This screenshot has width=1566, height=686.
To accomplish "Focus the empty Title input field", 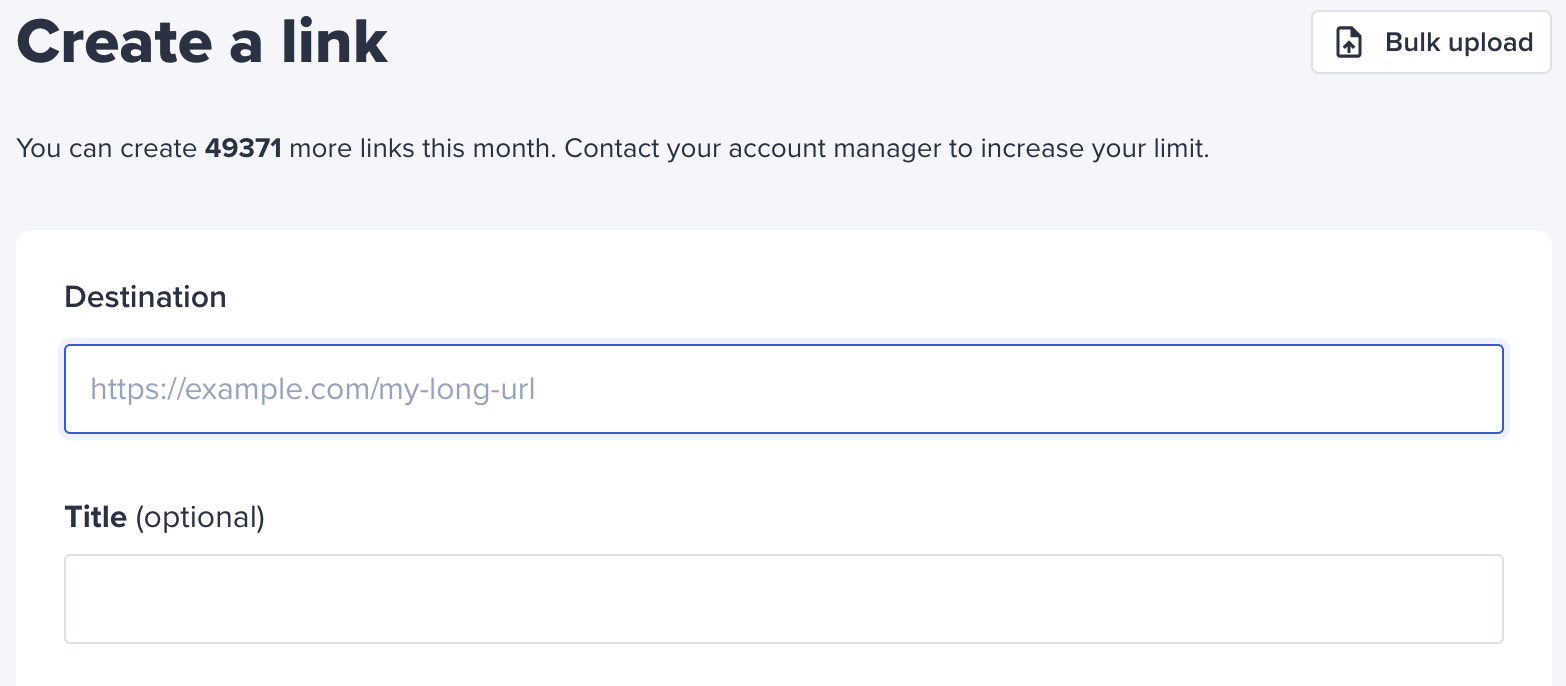I will pyautogui.click(x=784, y=599).
